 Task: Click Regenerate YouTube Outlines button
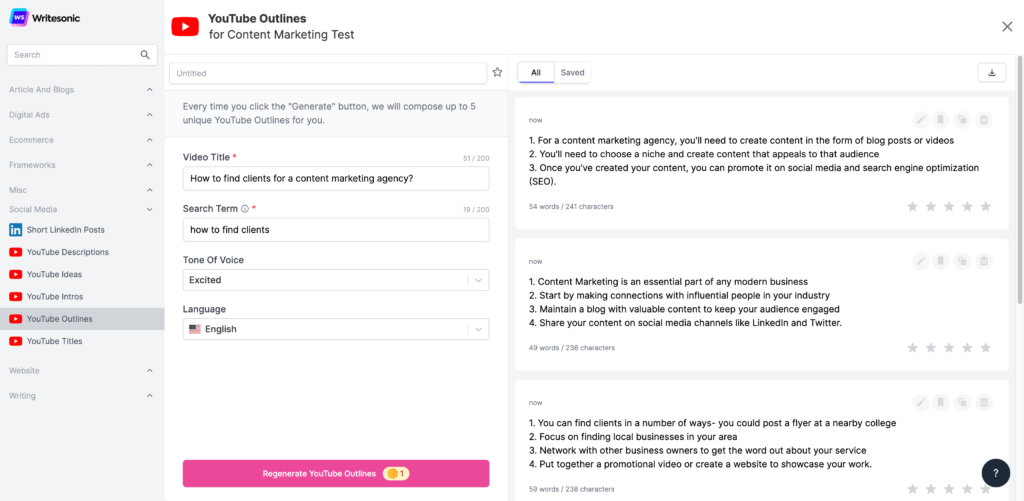[336, 474]
